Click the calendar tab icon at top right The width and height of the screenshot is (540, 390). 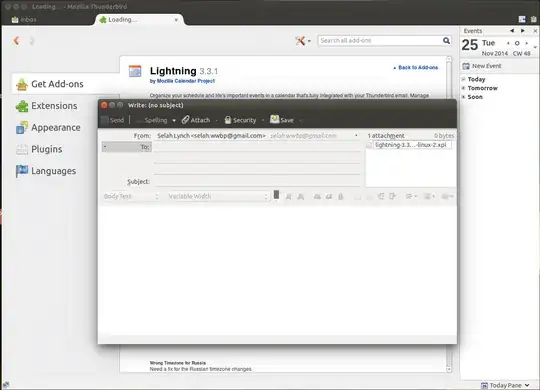[522, 20]
